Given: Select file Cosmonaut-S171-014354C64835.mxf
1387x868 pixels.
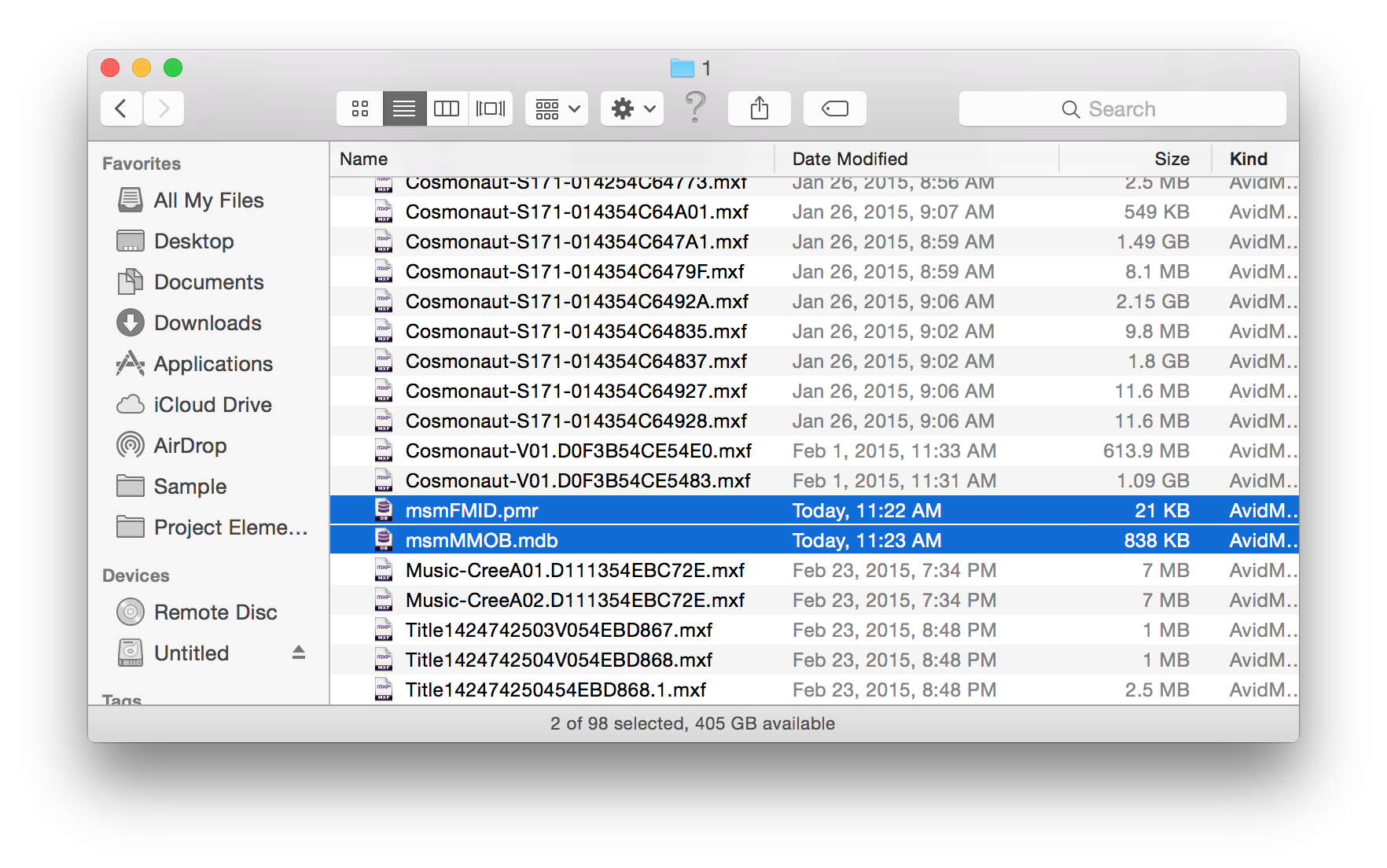Looking at the screenshot, I should (815, 331).
